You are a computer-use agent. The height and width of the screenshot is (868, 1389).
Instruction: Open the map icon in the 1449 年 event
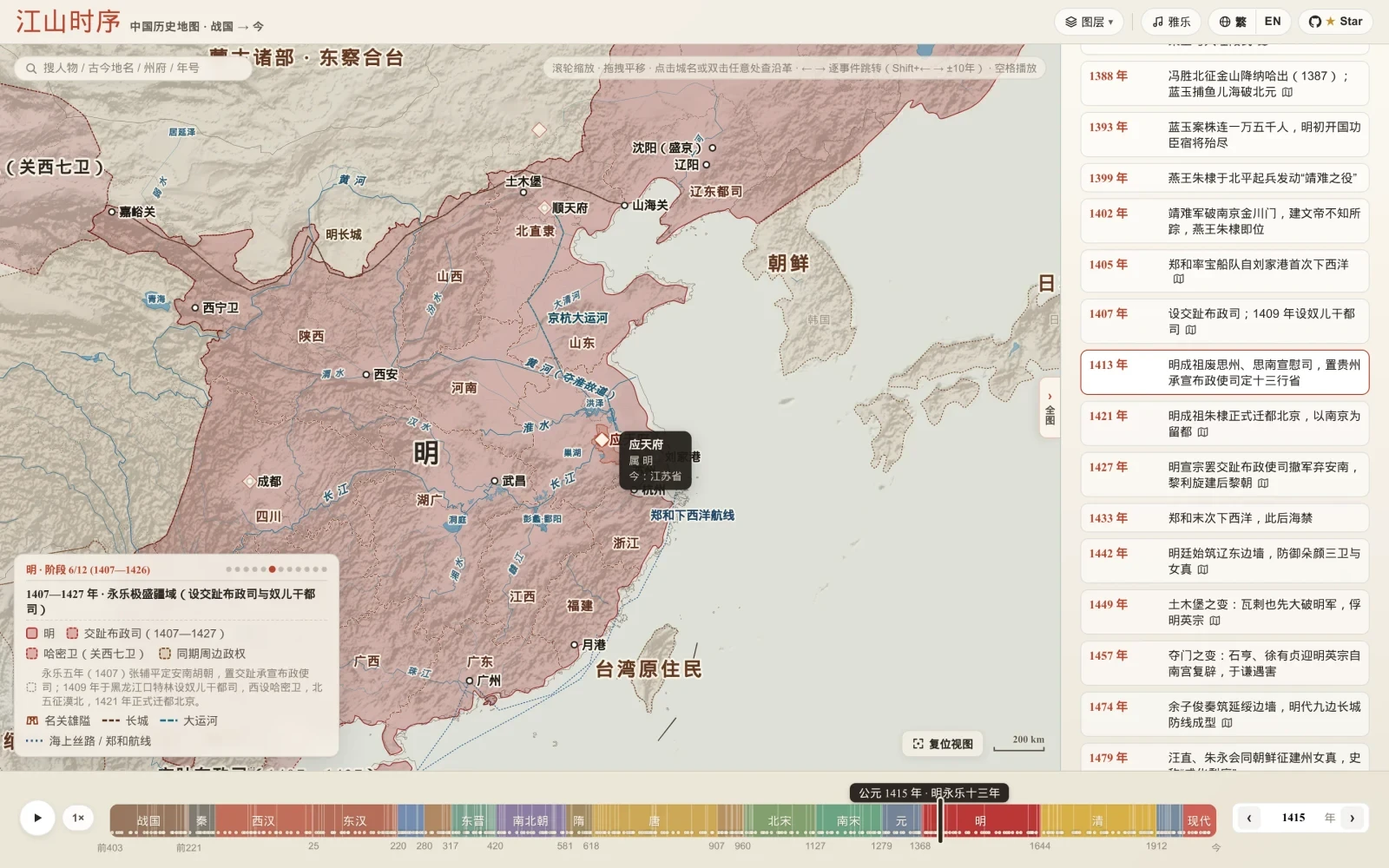(1215, 621)
